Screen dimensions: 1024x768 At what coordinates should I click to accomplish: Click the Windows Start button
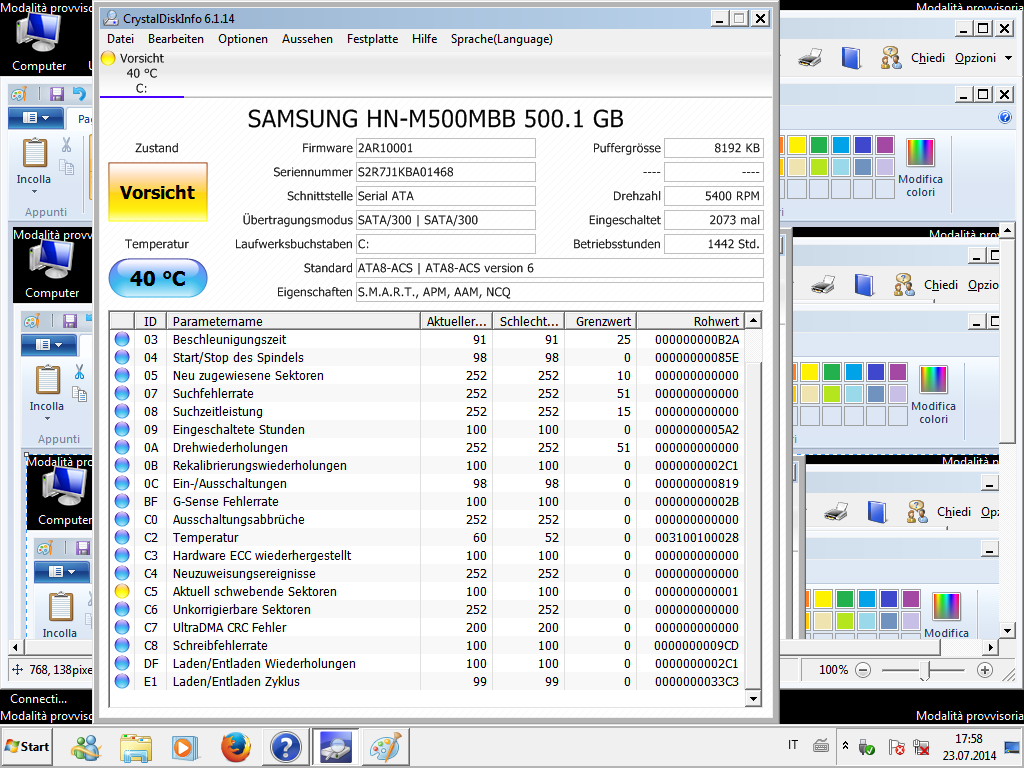tap(27, 746)
